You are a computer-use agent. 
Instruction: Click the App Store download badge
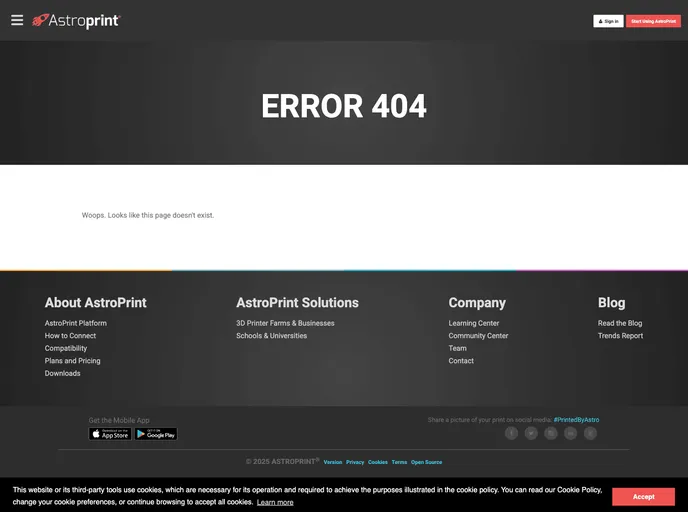[x=110, y=434]
